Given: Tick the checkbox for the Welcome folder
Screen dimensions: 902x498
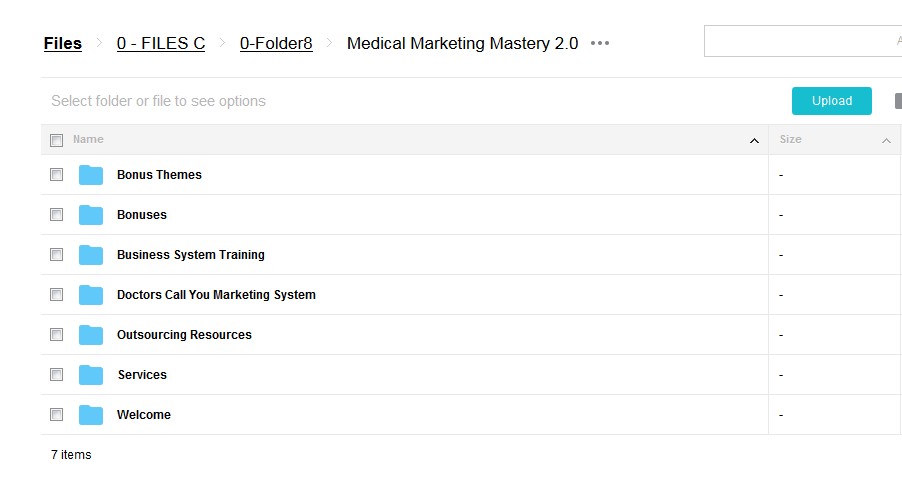Looking at the screenshot, I should pyautogui.click(x=56, y=414).
